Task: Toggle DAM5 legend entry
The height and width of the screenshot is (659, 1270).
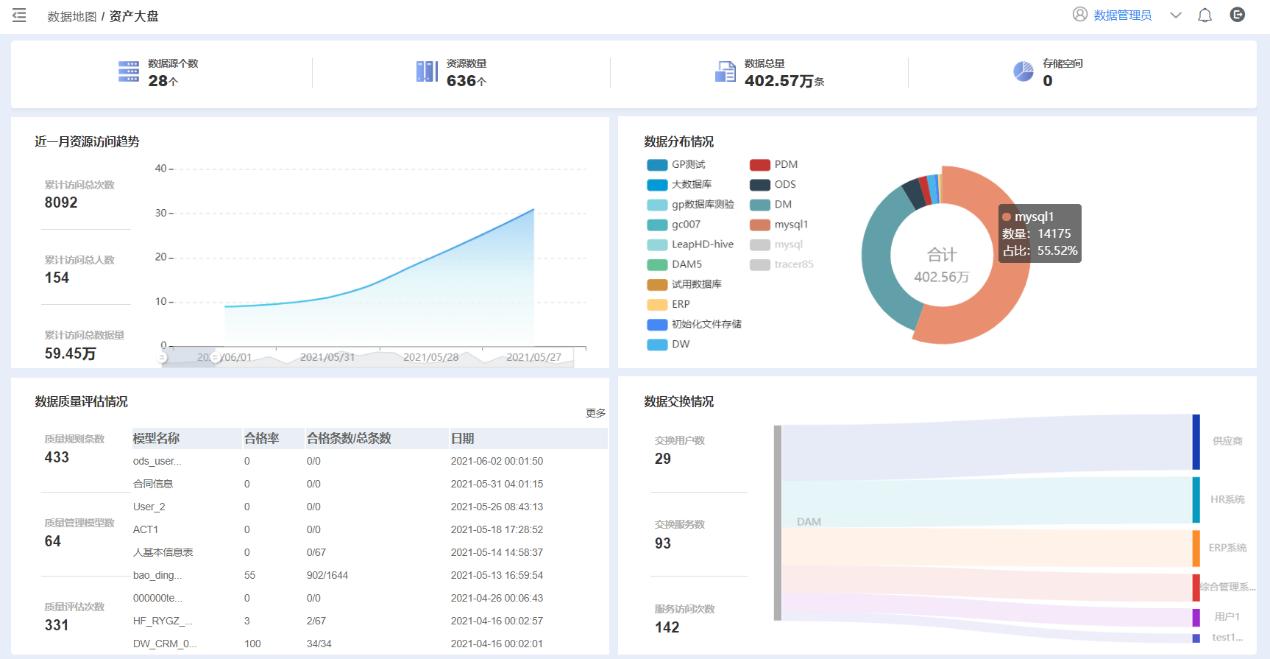Action: point(674,265)
